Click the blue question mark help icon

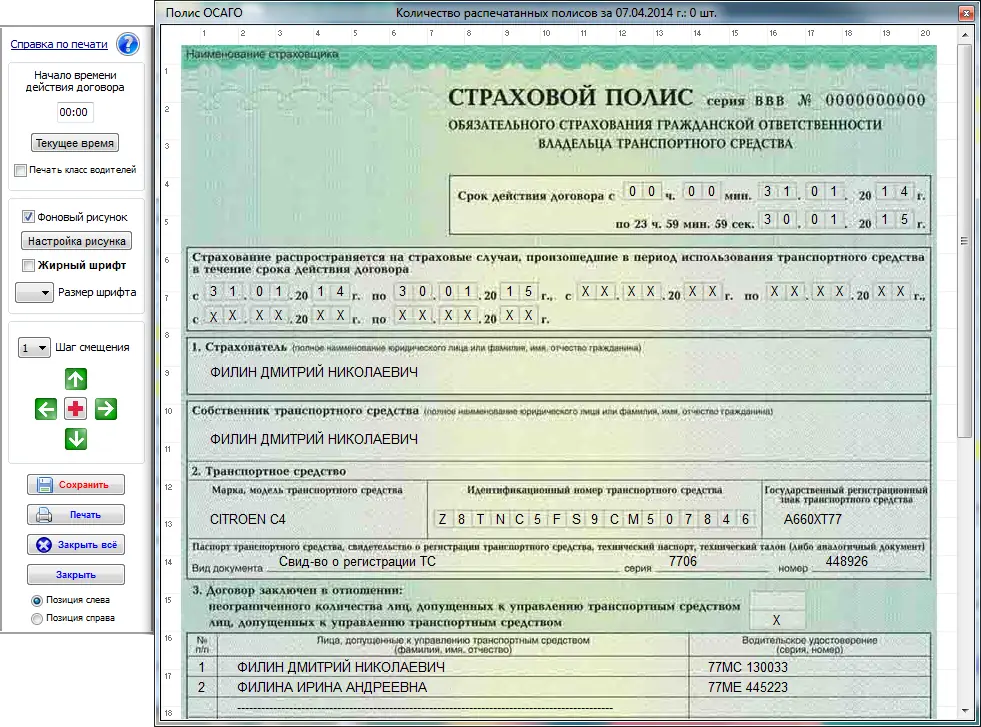point(127,44)
